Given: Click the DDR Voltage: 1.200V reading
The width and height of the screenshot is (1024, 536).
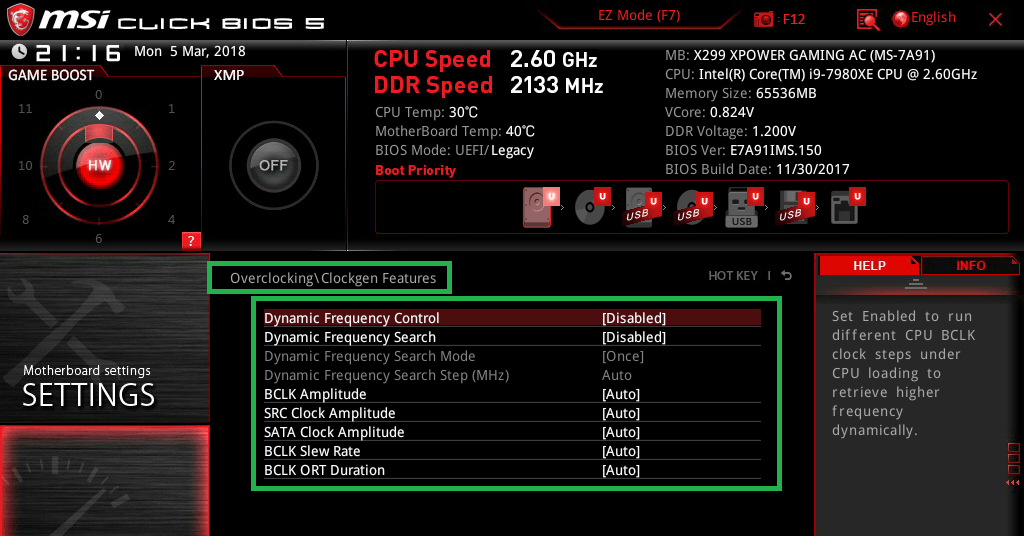Looking at the screenshot, I should tap(730, 131).
